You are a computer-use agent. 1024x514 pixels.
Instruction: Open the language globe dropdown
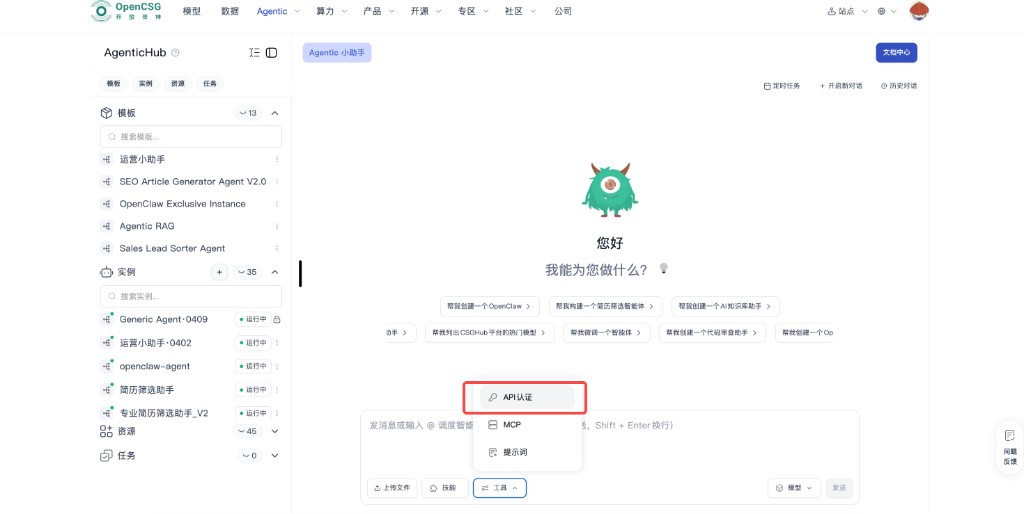tap(886, 11)
